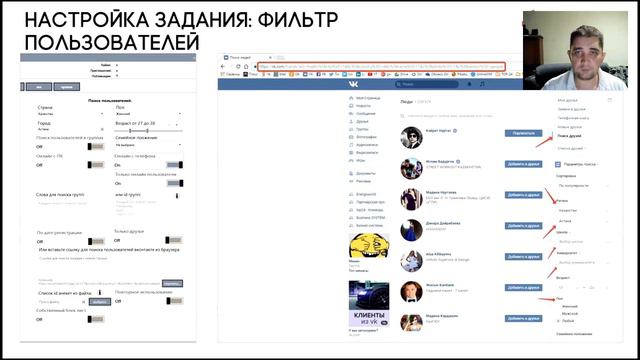The image size is (640, 360).
Task: Click the info icon beside 'или id групп'
Action: 177,196
